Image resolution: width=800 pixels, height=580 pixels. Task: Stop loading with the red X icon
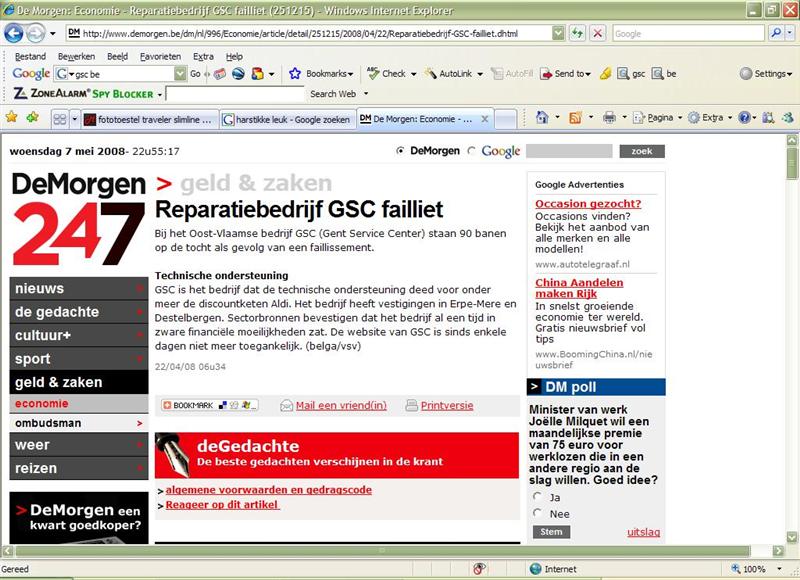pos(597,34)
